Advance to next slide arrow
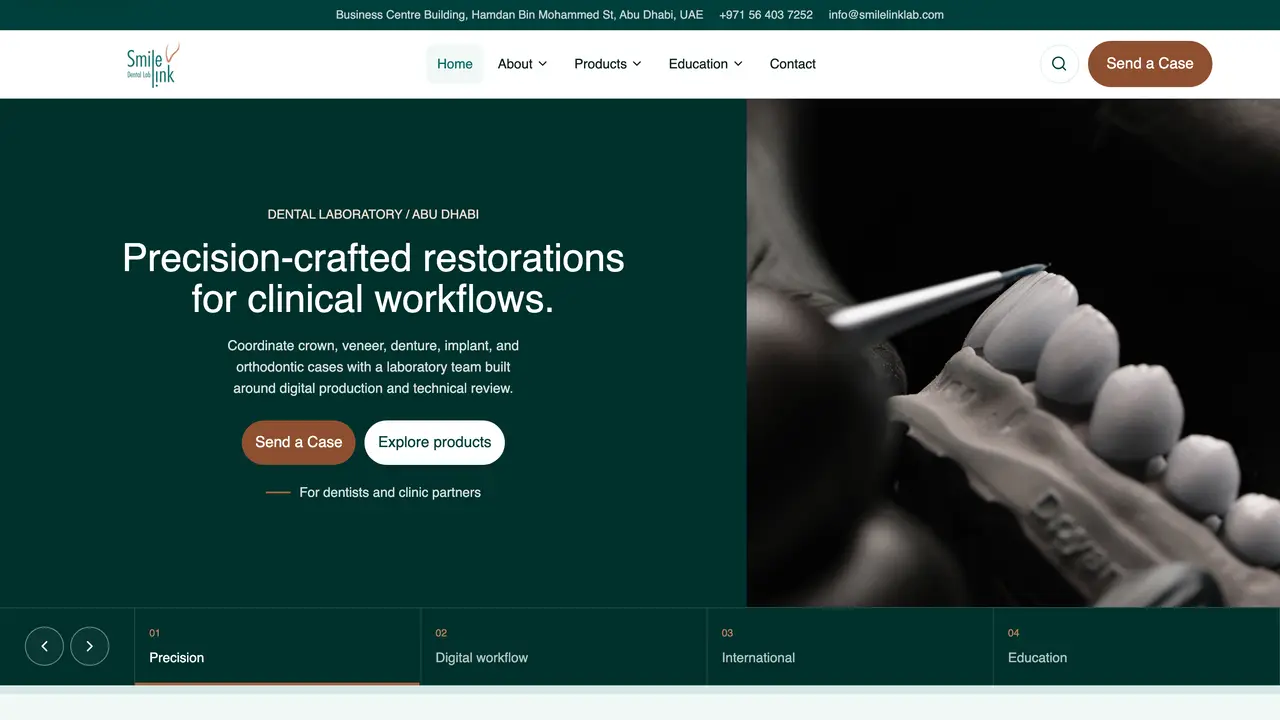The height and width of the screenshot is (720, 1280). (x=90, y=646)
